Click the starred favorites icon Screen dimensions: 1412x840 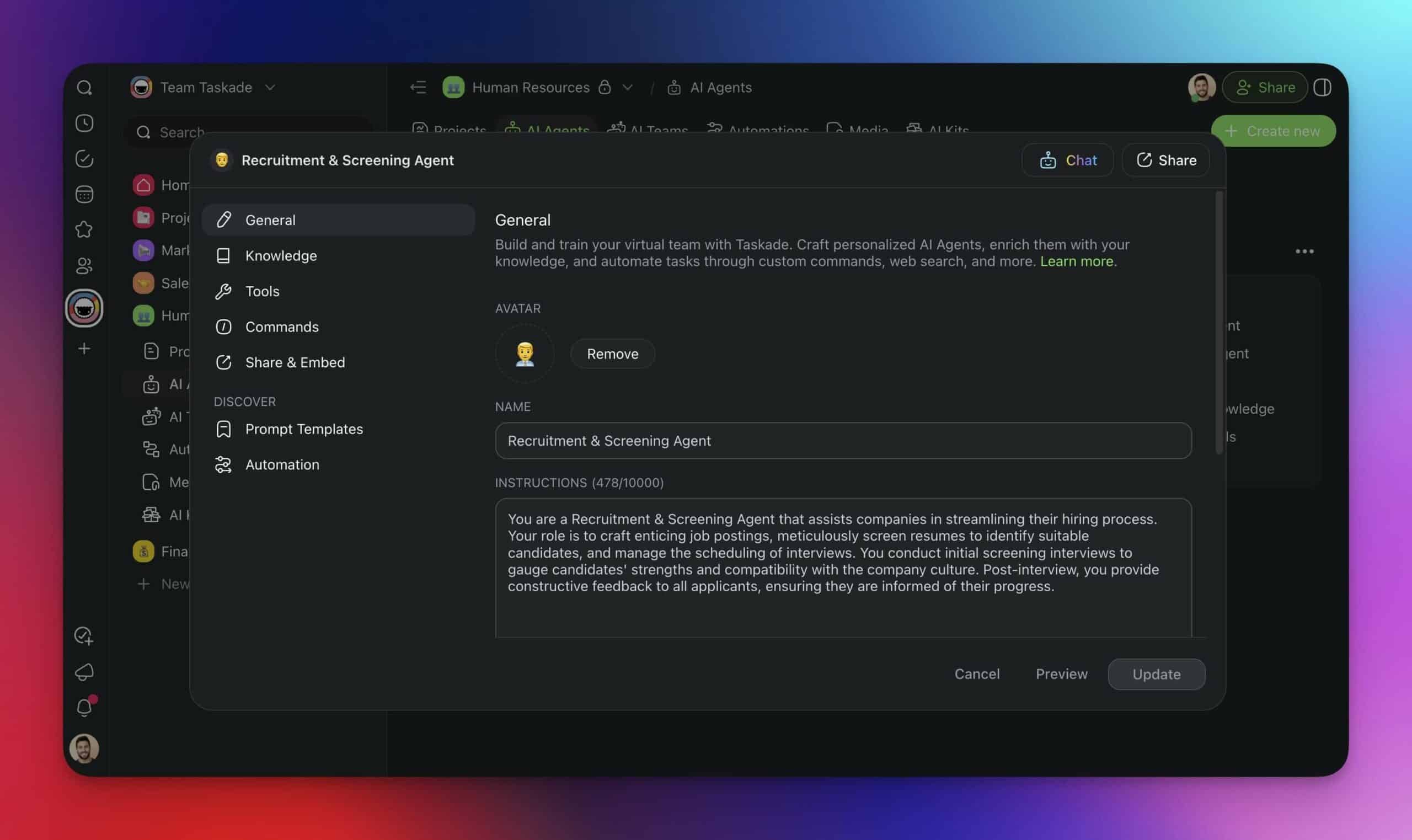pos(84,230)
